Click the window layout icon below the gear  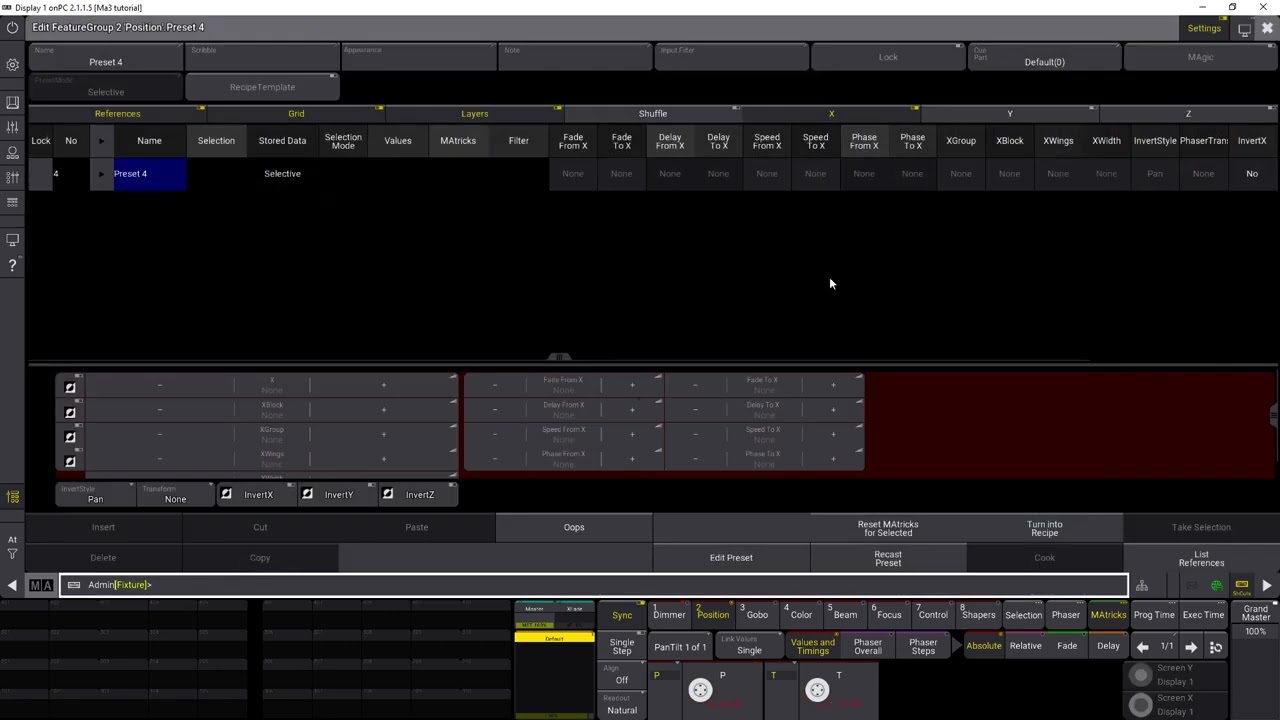[12, 102]
